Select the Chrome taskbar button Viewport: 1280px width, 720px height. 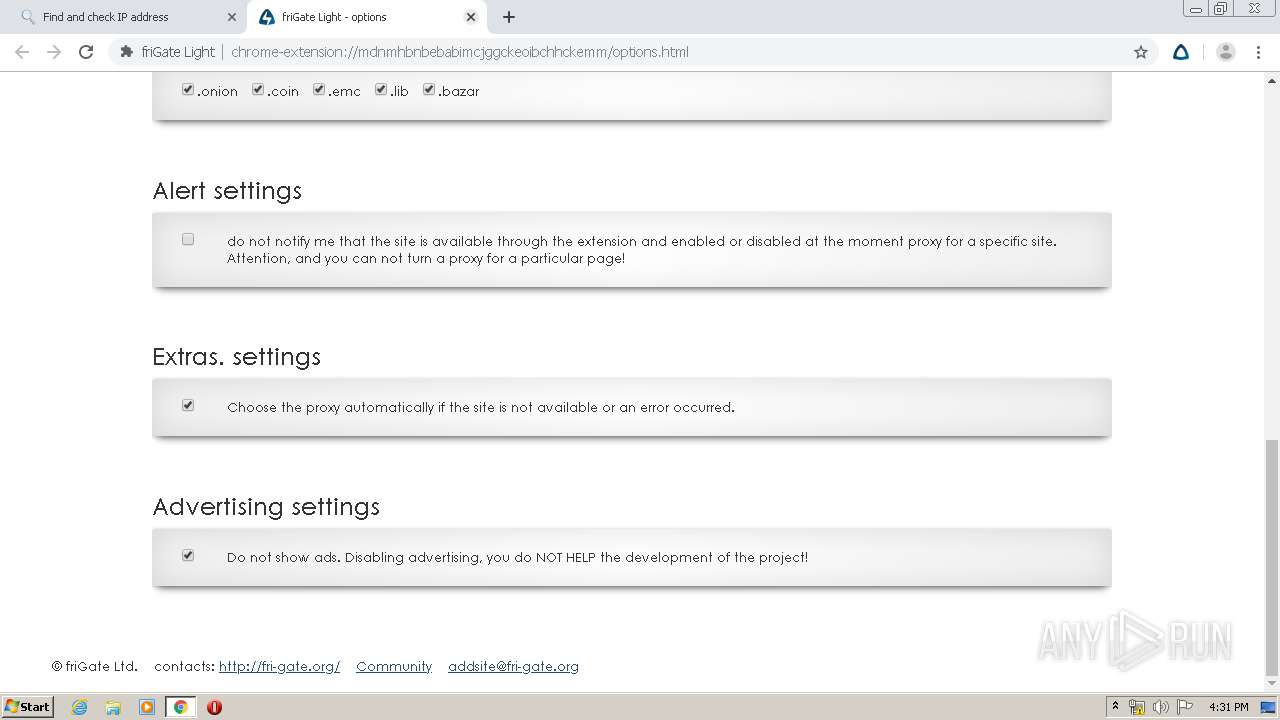pos(180,707)
